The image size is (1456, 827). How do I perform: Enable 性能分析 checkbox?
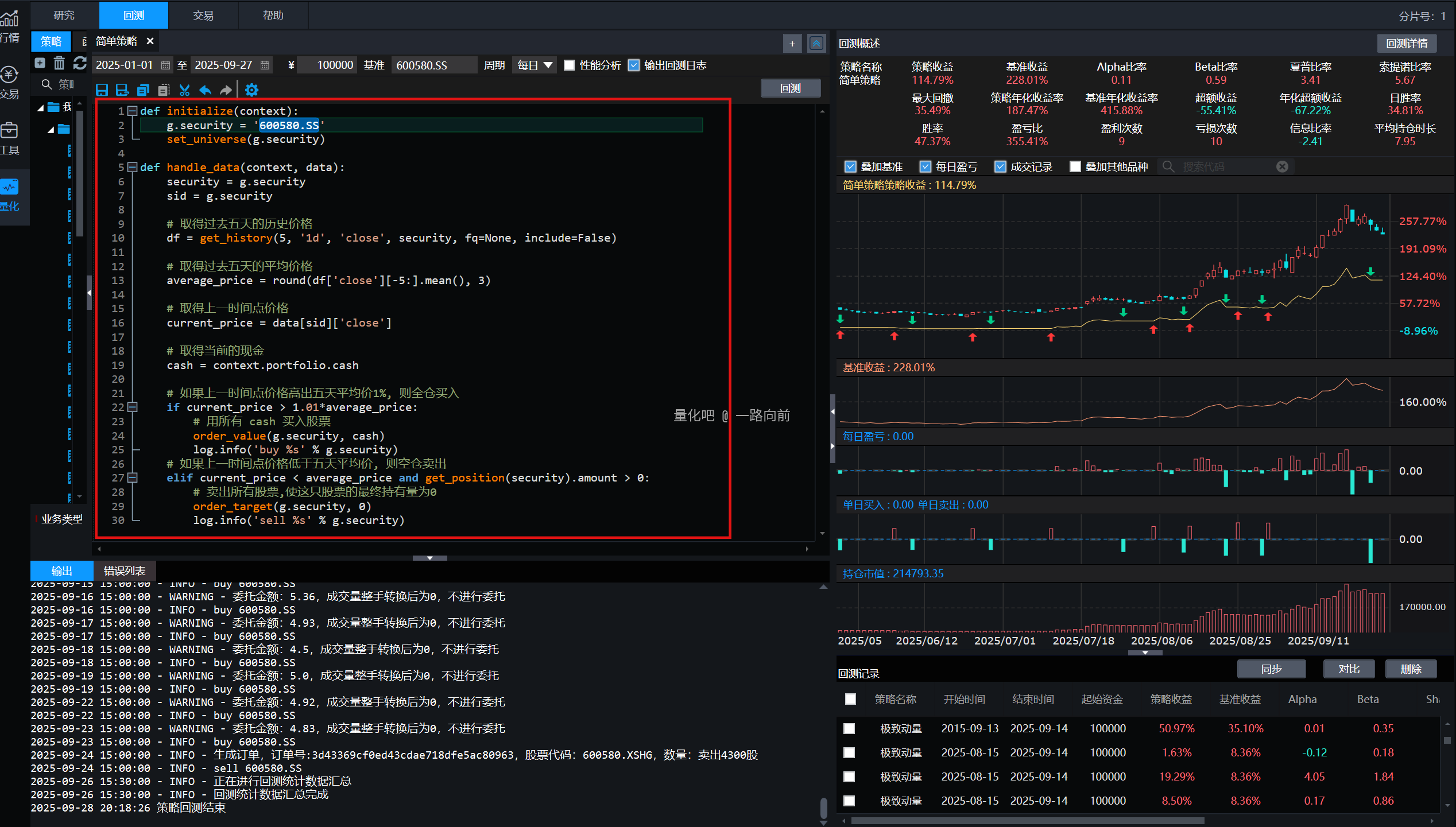[x=569, y=65]
